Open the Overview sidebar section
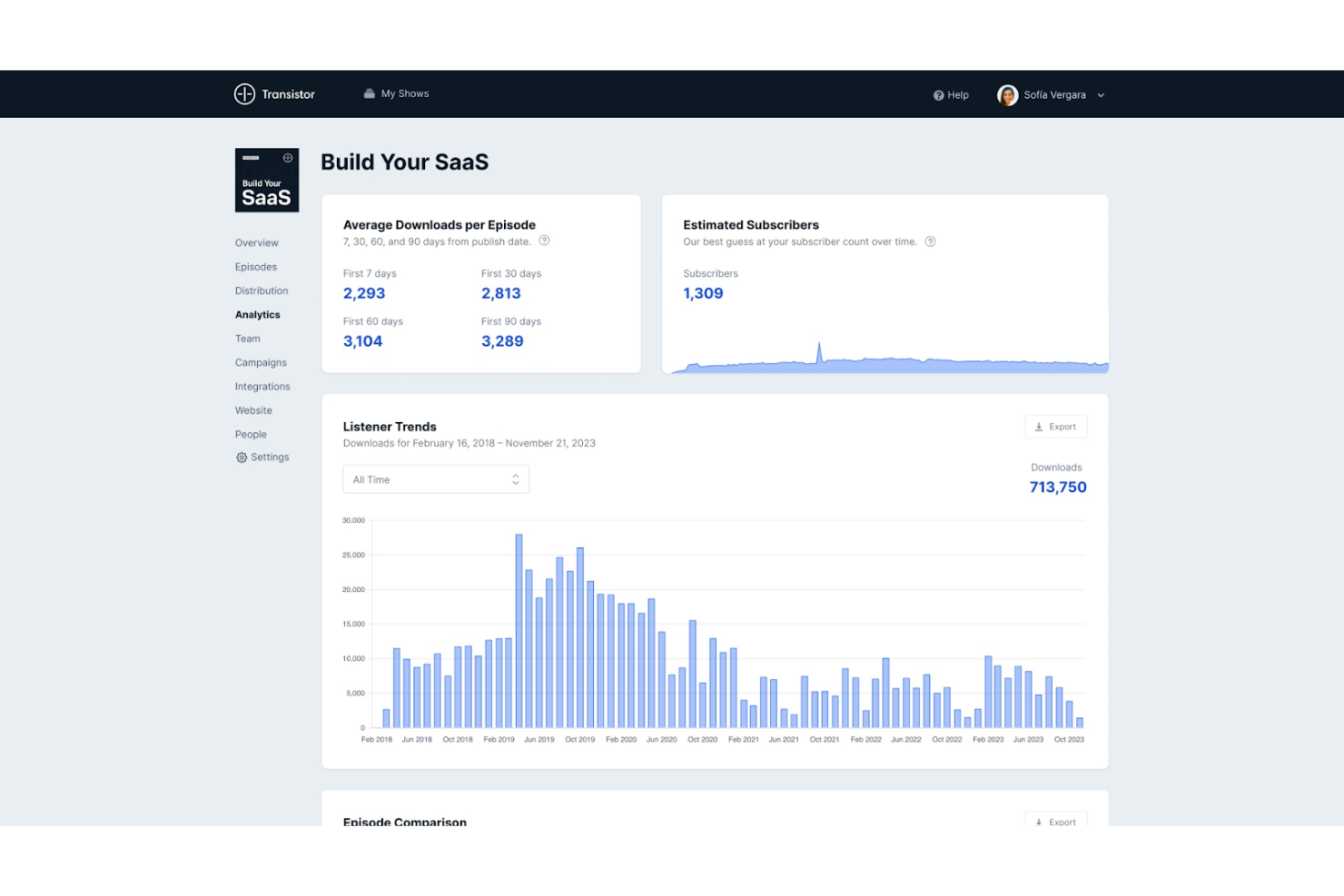 point(257,243)
